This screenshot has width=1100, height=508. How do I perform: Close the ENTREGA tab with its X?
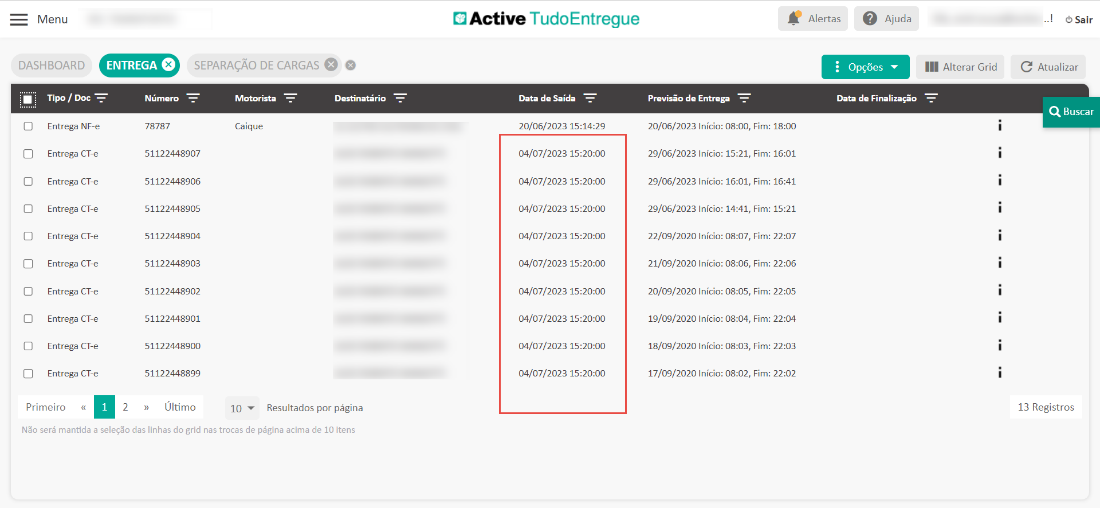tap(168, 65)
